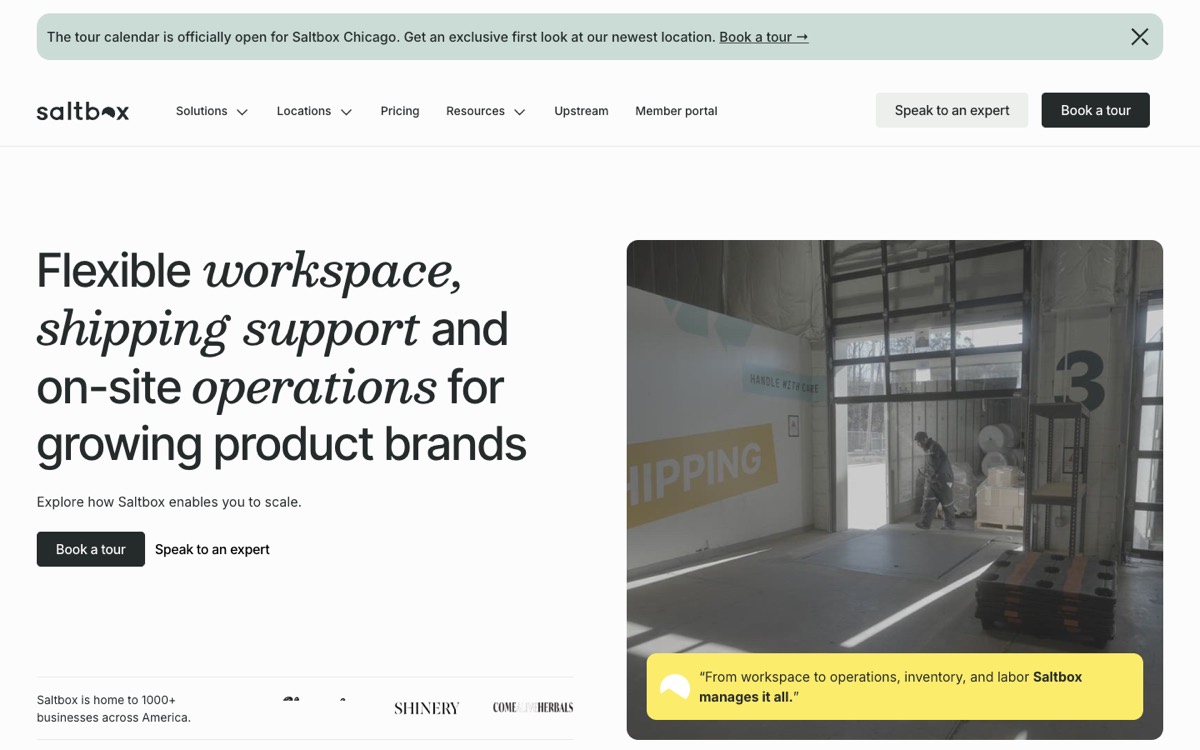
Task: Close the Saltbox Chicago announcement banner
Action: pyautogui.click(x=1139, y=37)
